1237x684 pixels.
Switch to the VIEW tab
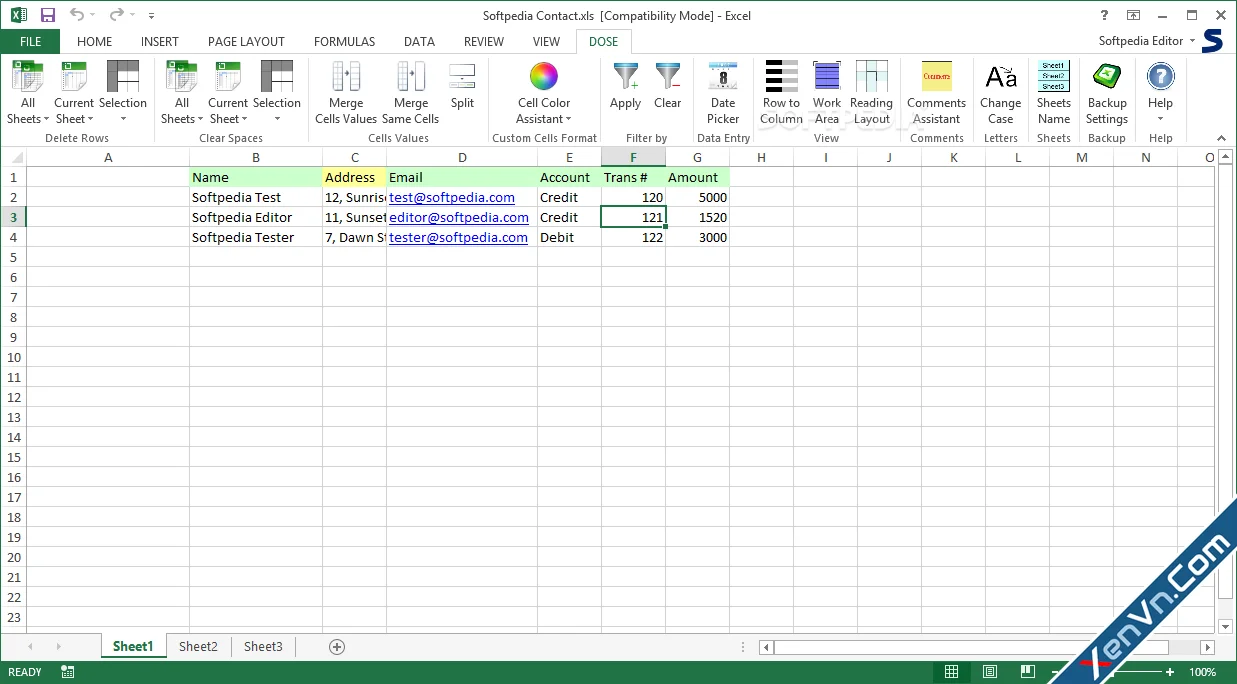coord(546,41)
